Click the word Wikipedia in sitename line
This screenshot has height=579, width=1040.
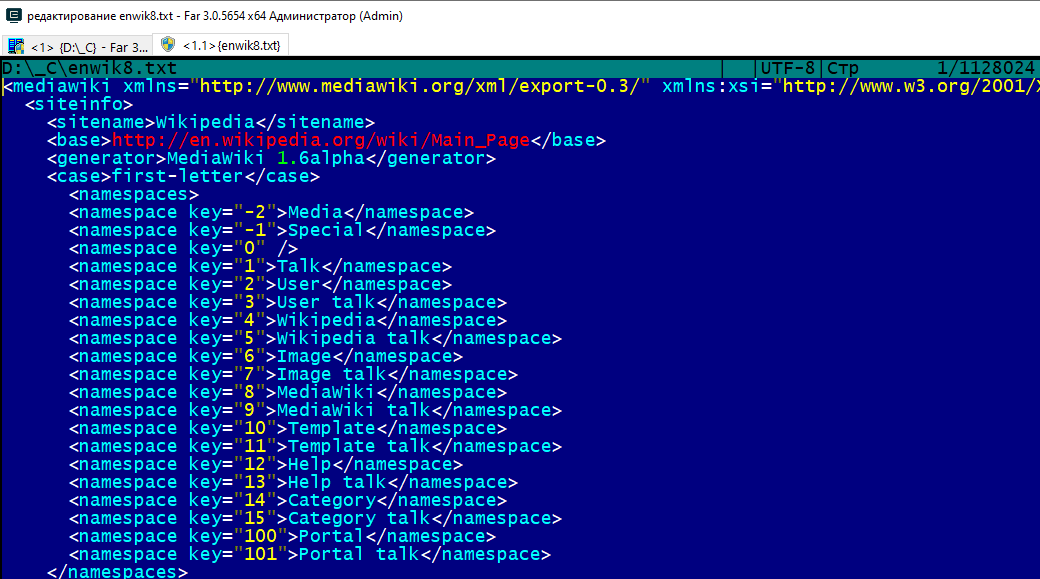(x=205, y=122)
